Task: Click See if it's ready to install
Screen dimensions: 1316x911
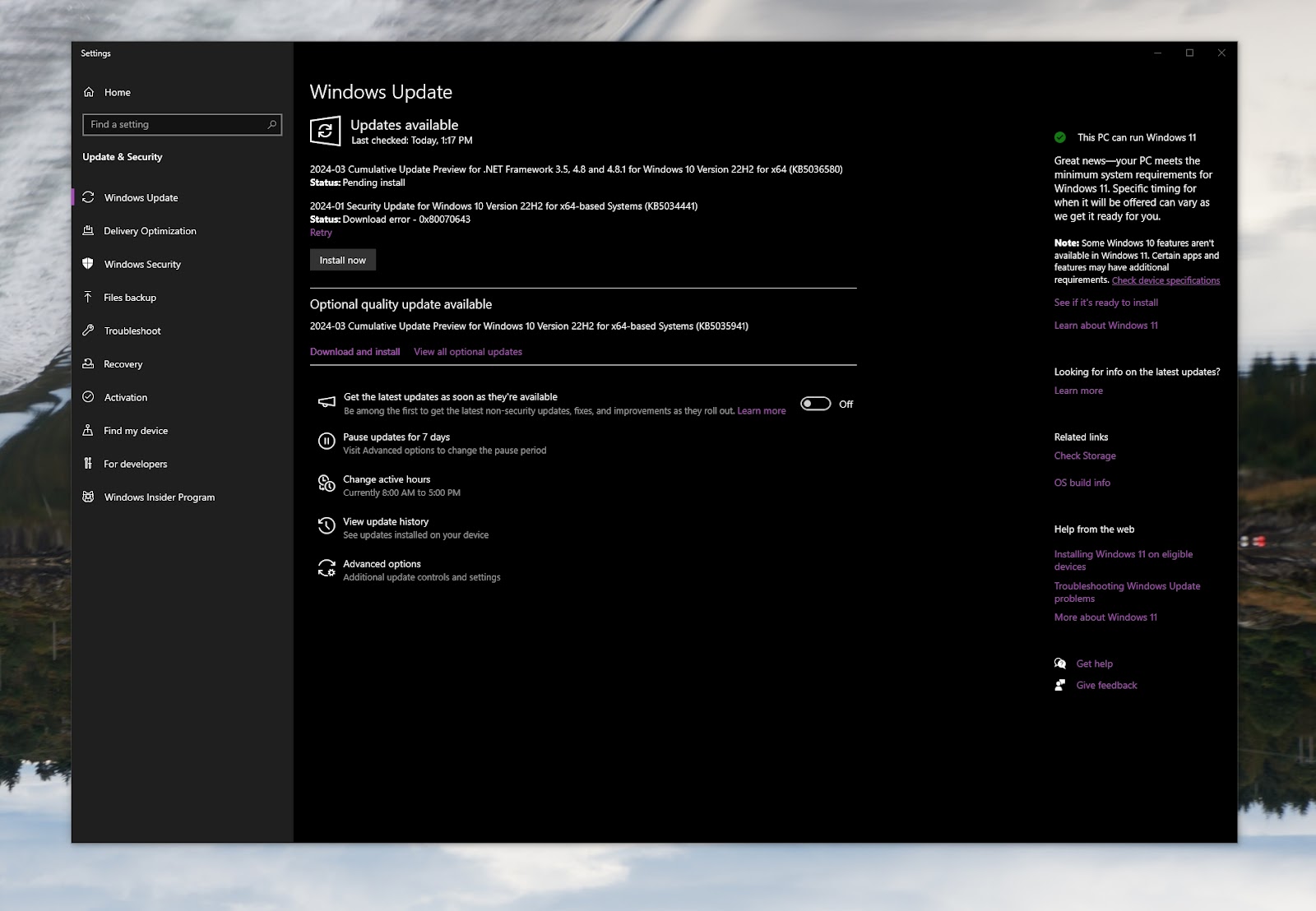Action: point(1105,303)
